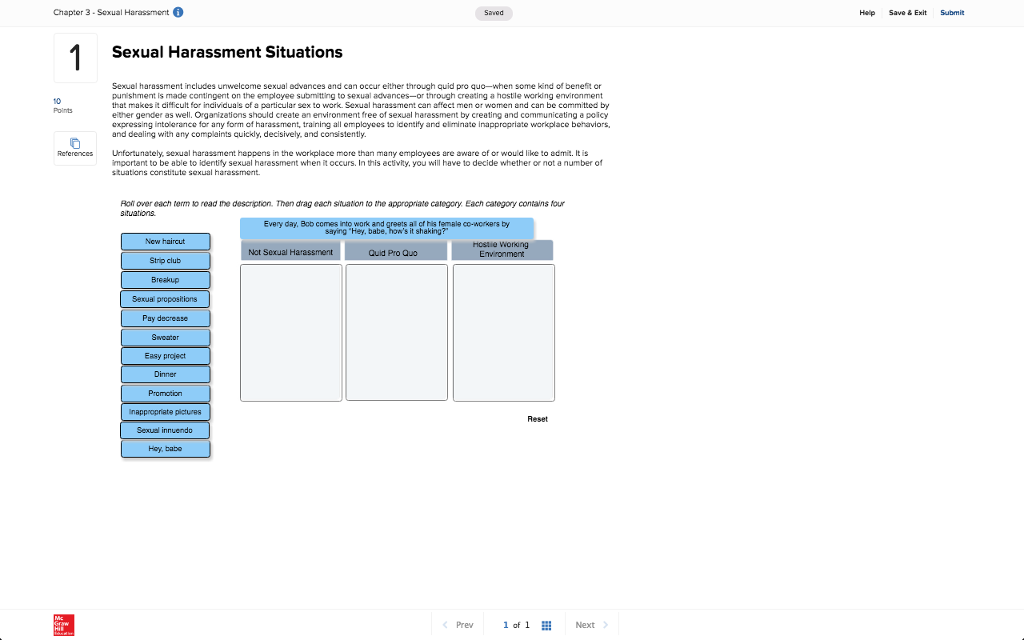This screenshot has width=1024, height=640.
Task: Go to previous question arrow
Action: [x=445, y=625]
